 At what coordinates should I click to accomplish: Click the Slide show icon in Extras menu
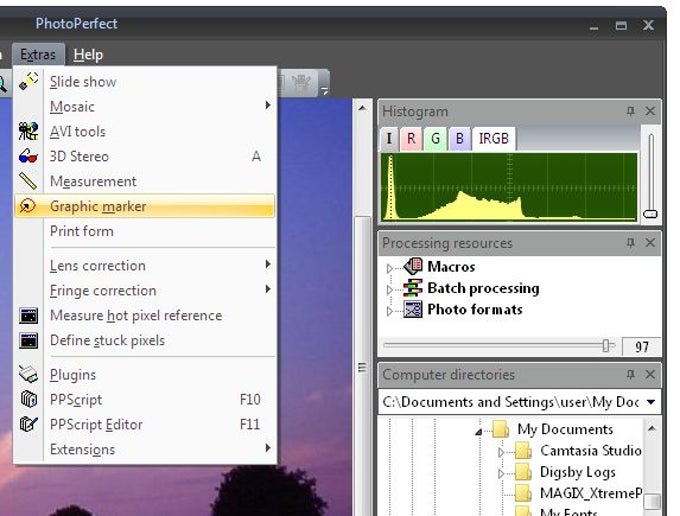(29, 81)
